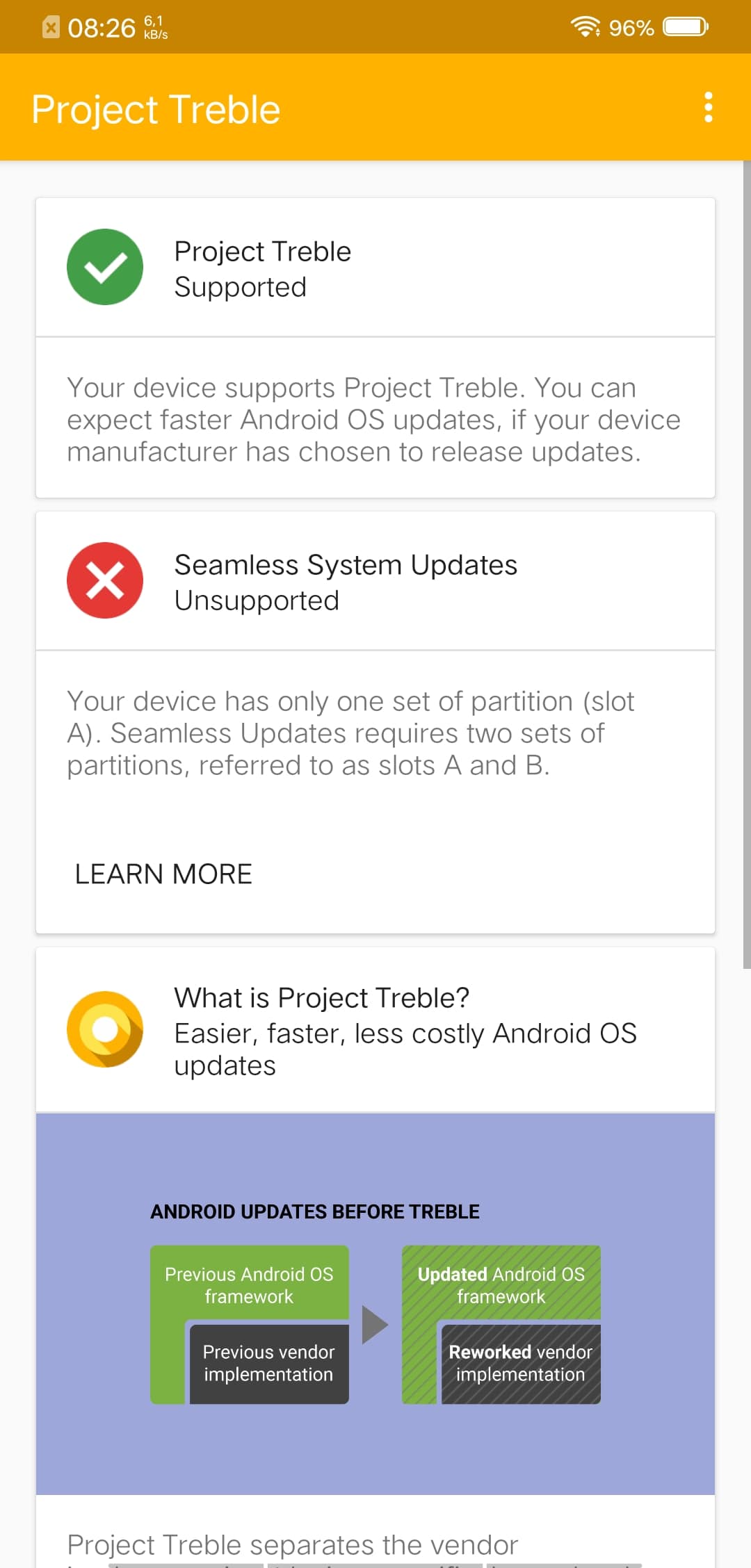Tap the Previous vendor implementation block
The image size is (751, 1568).
(269, 1364)
